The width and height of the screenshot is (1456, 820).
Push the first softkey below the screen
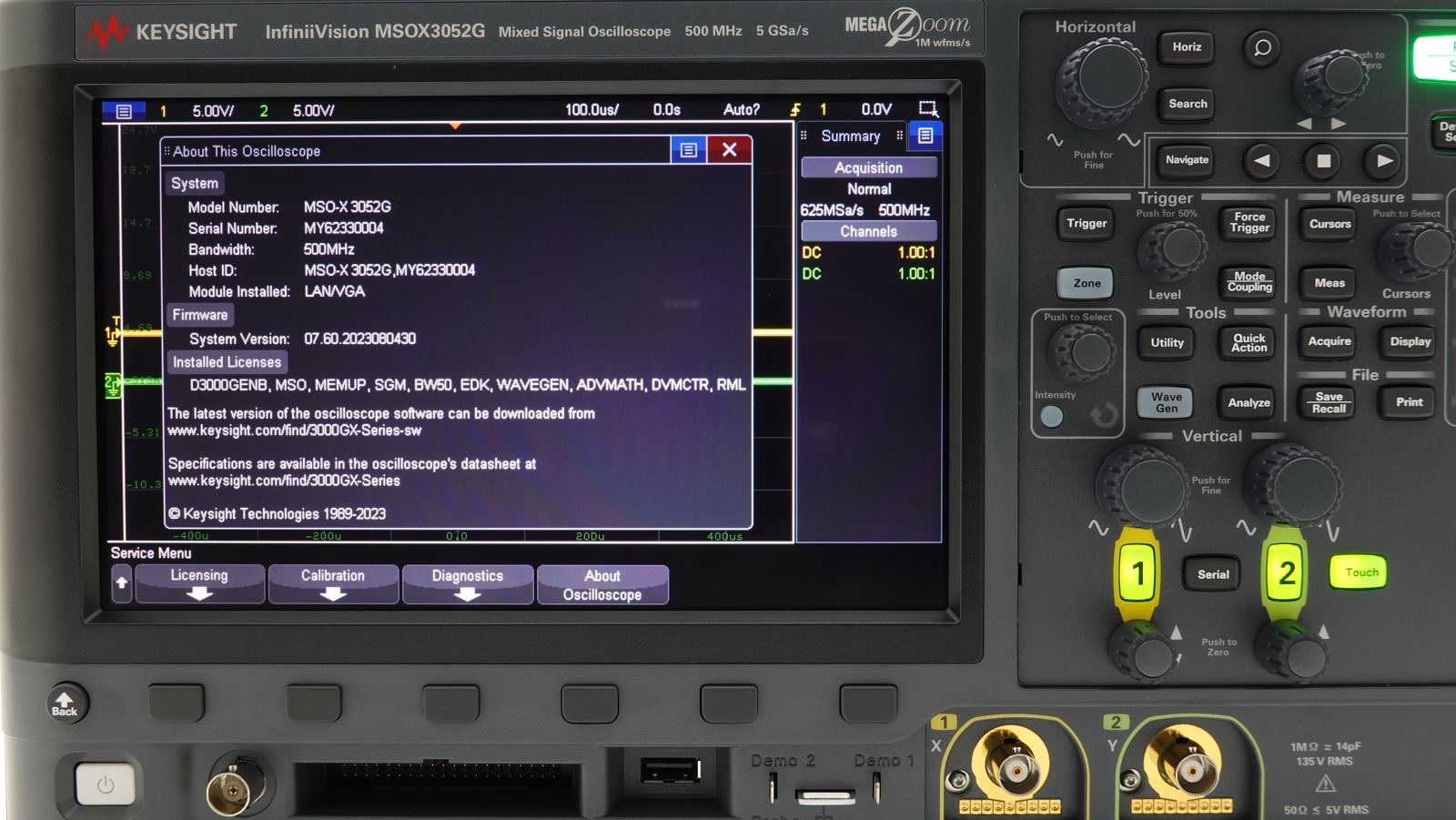tap(176, 703)
